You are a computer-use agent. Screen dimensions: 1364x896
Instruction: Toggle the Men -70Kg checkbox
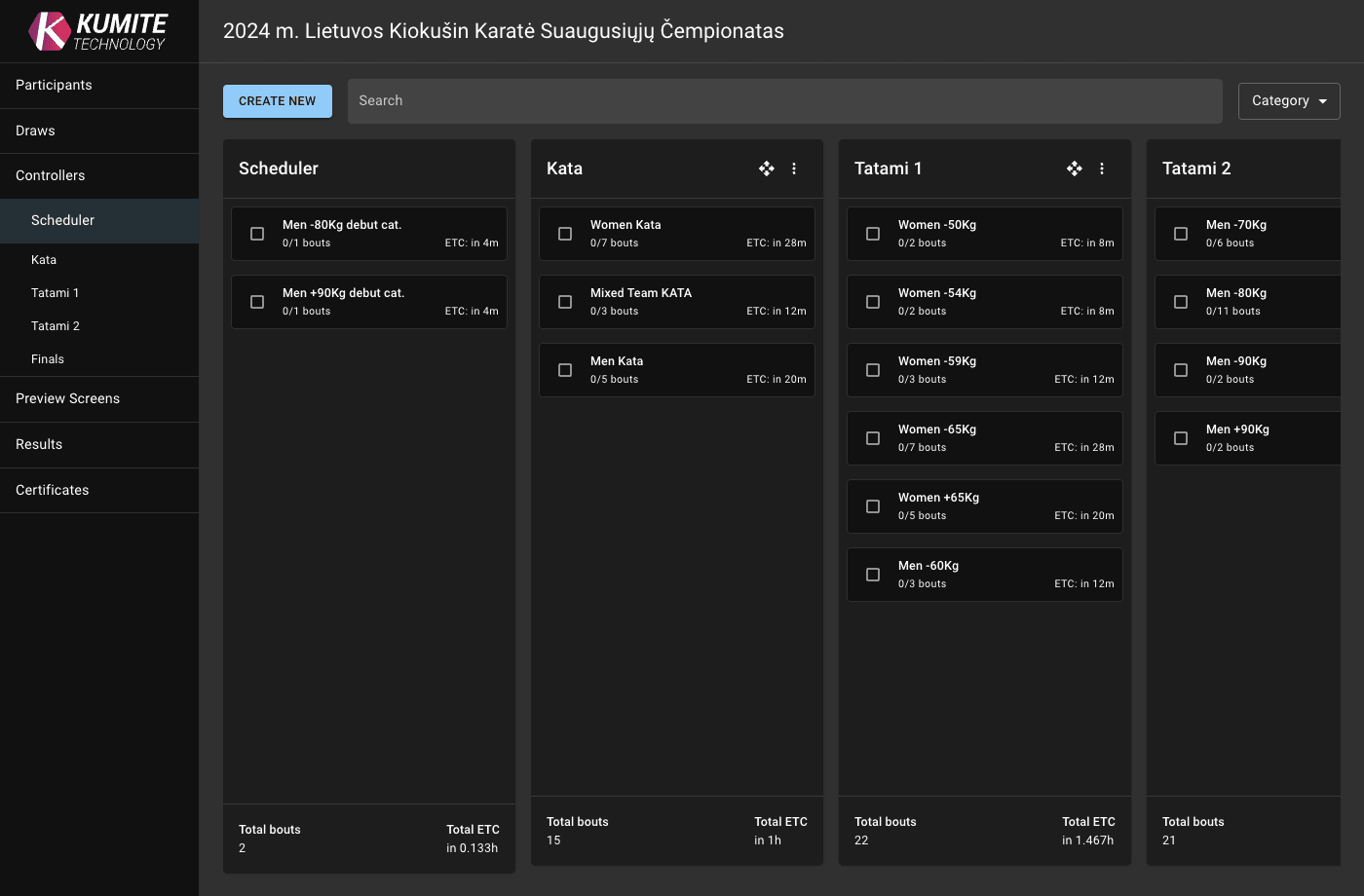[1181, 234]
